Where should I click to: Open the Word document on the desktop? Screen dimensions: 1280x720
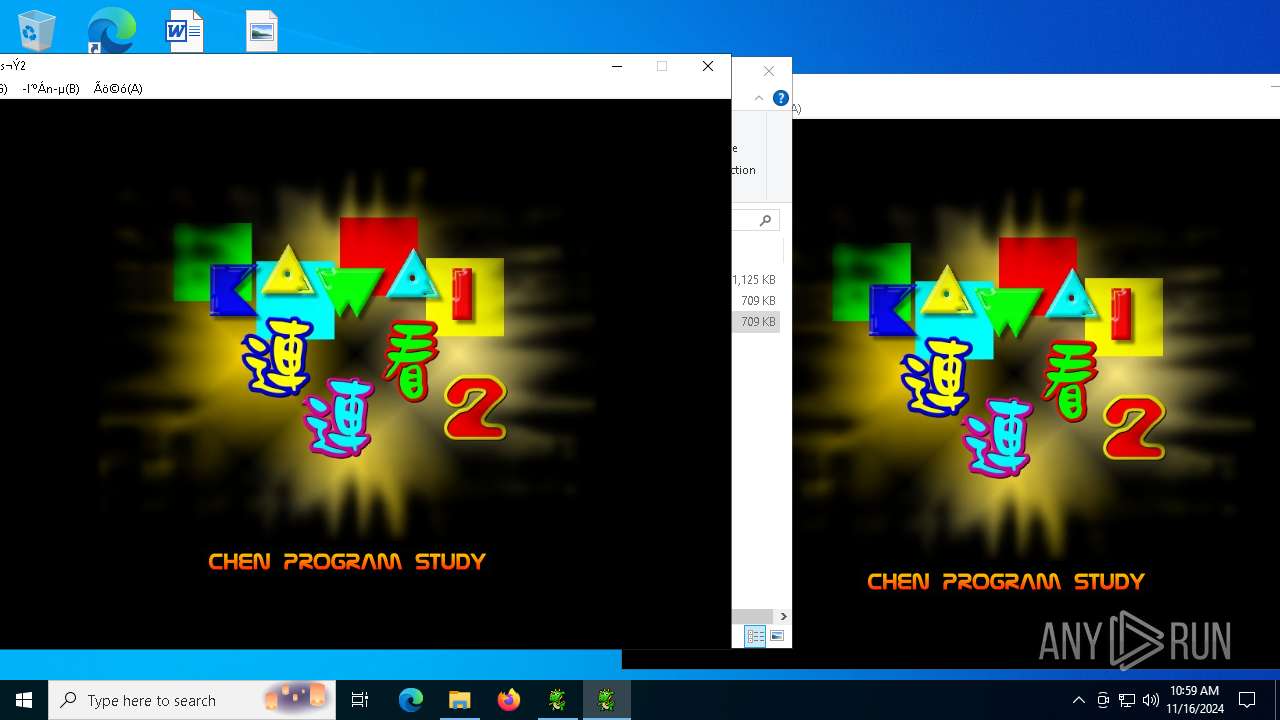(x=184, y=31)
